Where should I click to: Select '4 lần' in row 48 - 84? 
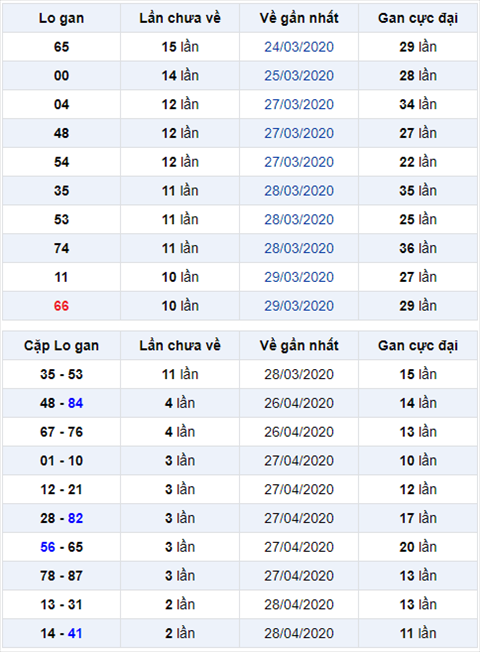pos(180,403)
